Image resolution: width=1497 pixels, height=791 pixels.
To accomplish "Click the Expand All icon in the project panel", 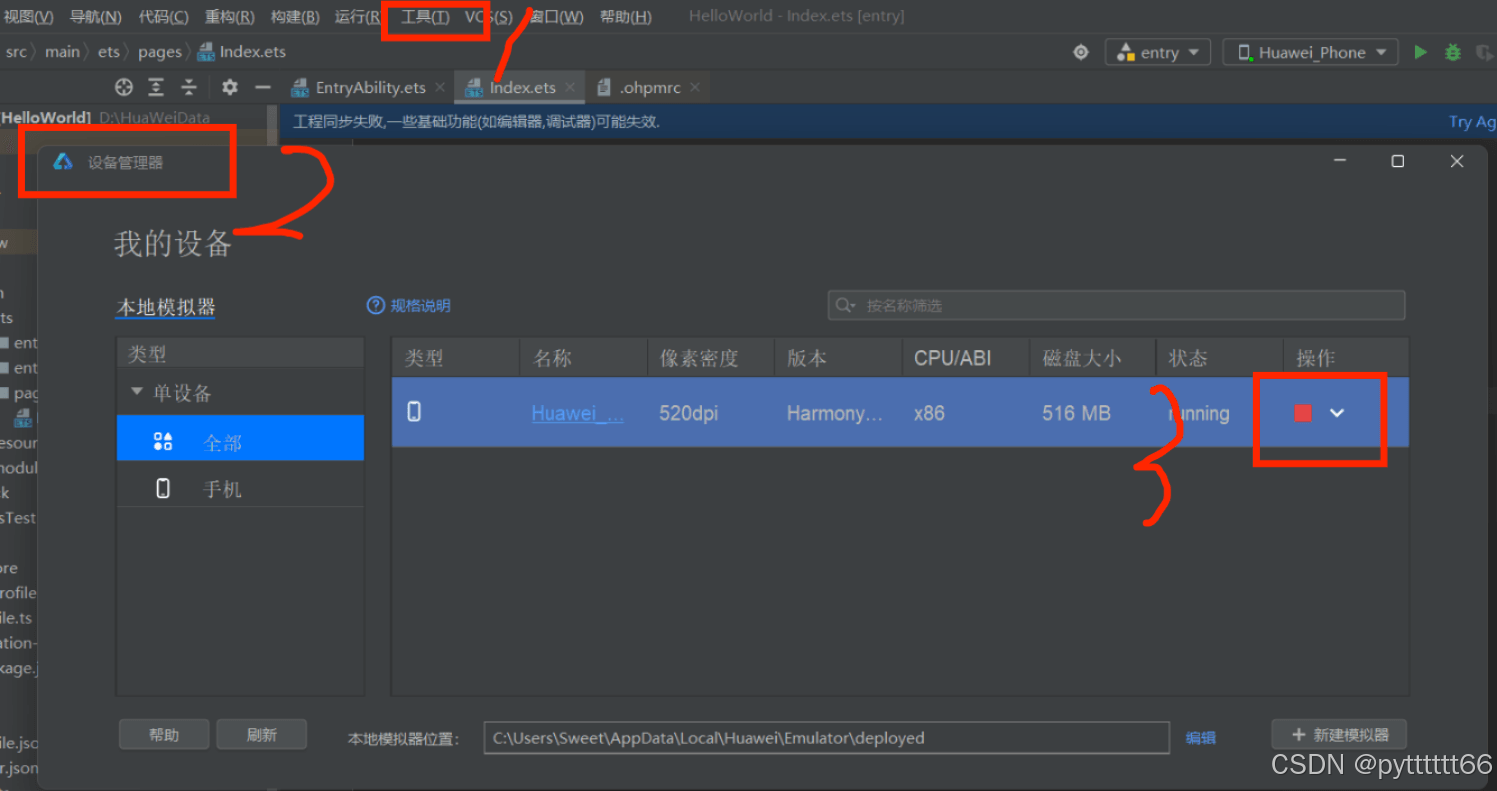I will (x=156, y=87).
